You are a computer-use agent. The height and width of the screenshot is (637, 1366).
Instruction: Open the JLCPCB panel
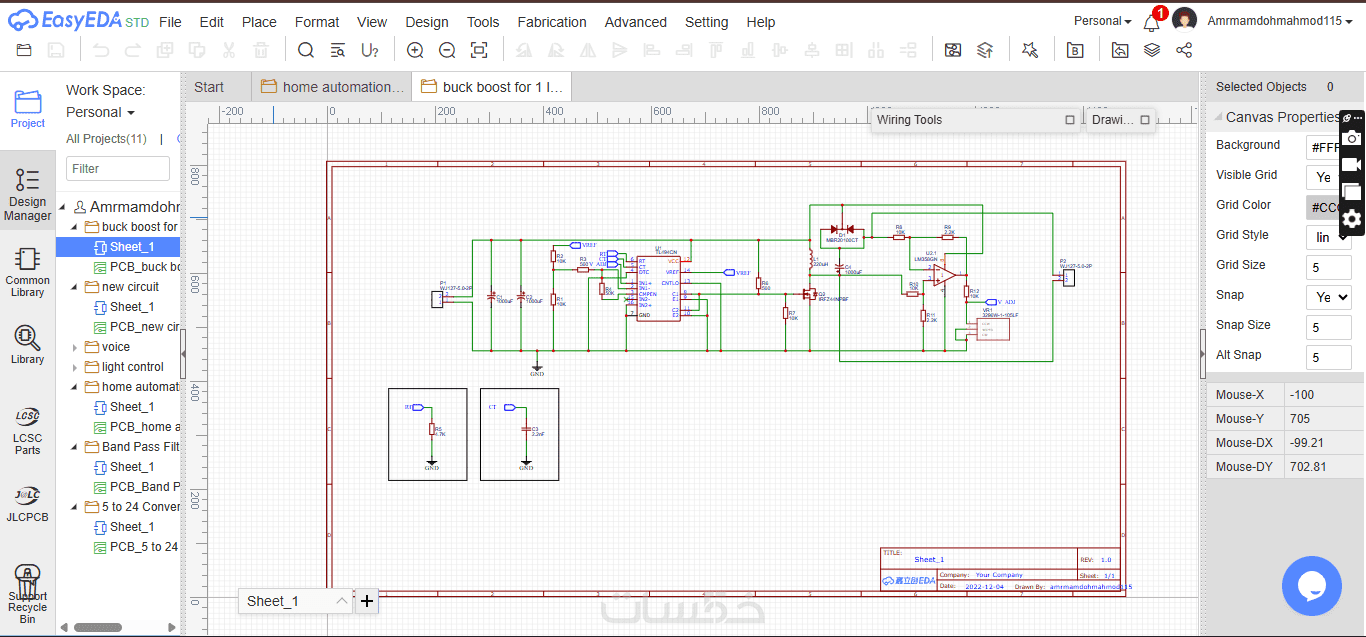pyautogui.click(x=28, y=505)
